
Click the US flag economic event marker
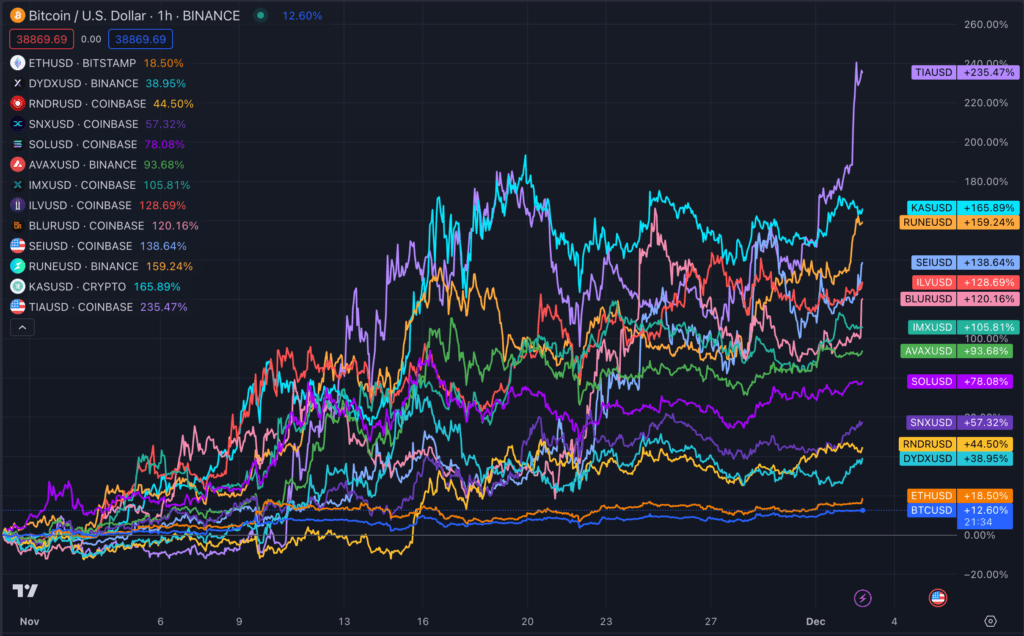pyautogui.click(x=937, y=598)
